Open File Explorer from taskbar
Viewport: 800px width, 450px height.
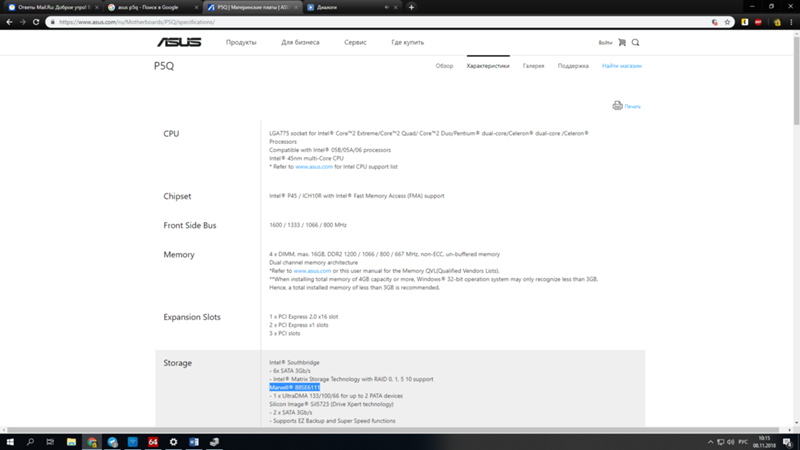coord(71,442)
